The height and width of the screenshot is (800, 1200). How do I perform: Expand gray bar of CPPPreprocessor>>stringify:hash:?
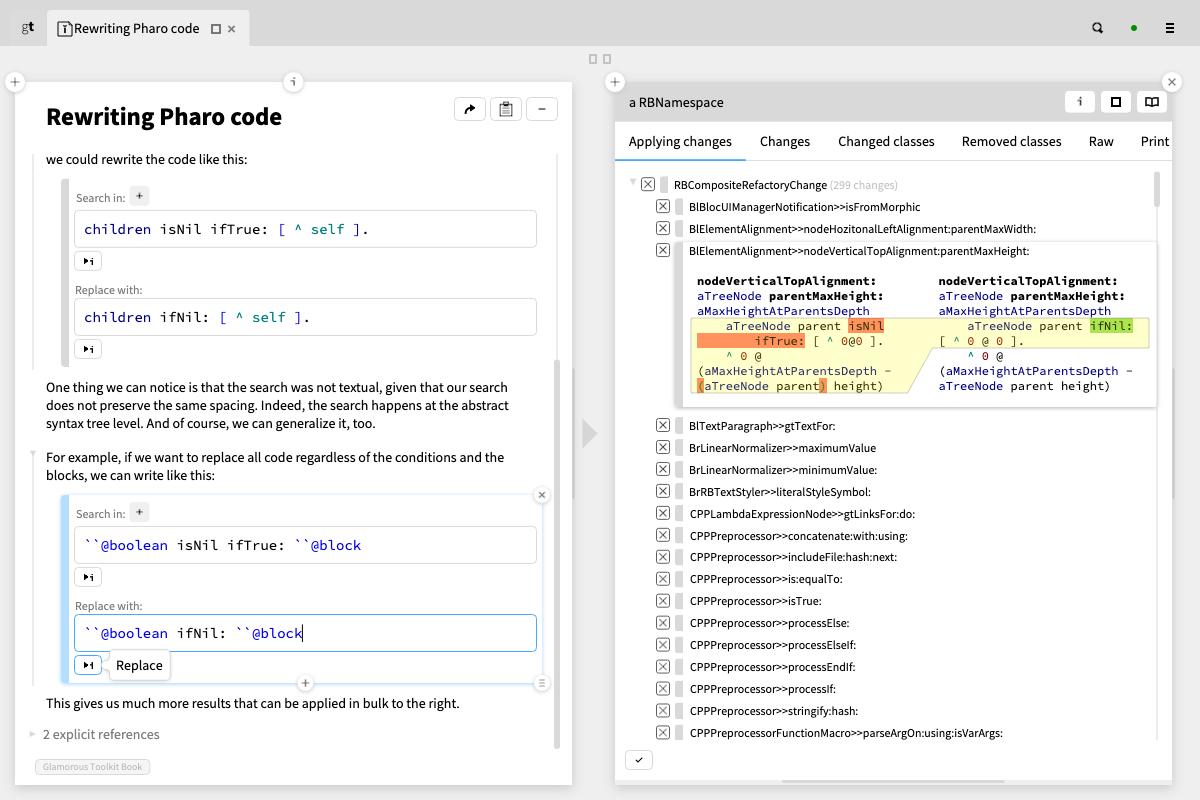point(678,711)
